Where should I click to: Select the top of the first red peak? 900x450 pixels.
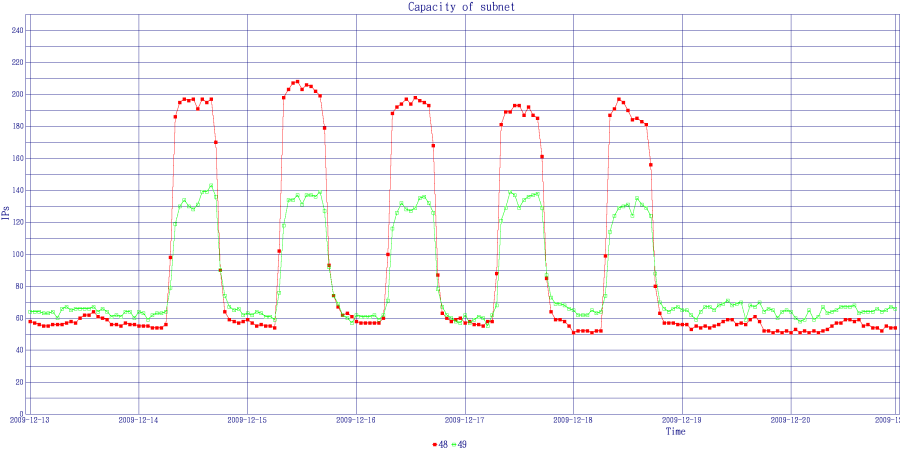click(191, 99)
